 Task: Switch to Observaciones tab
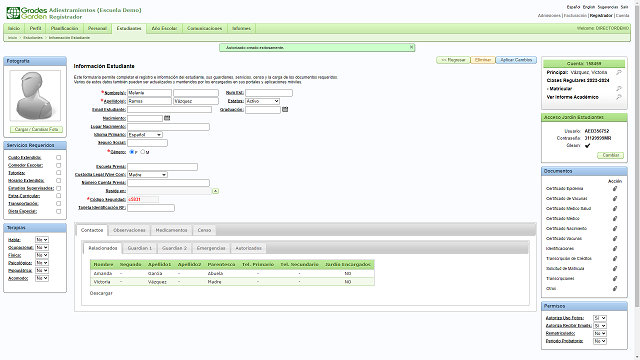tap(129, 230)
